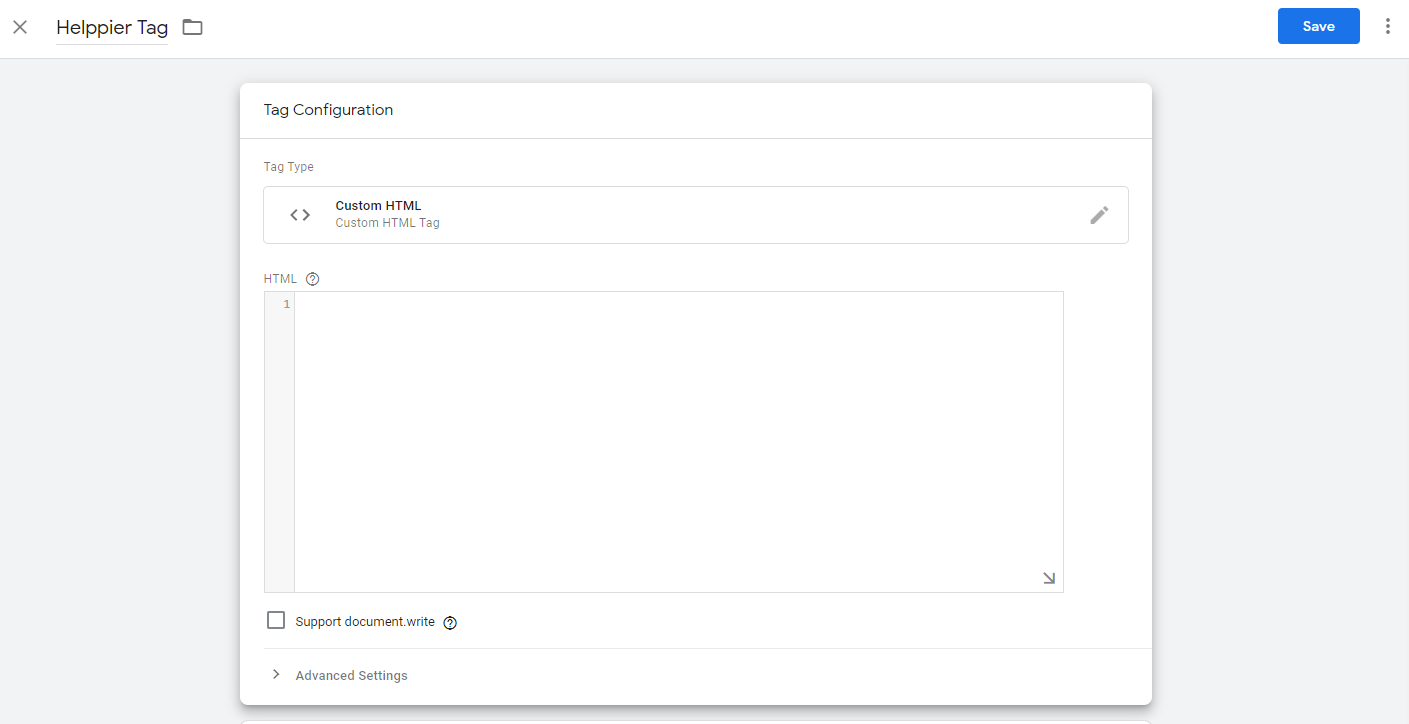Viewport: 1409px width, 724px height.
Task: Open the help icon next to HTML label
Action: [x=312, y=279]
